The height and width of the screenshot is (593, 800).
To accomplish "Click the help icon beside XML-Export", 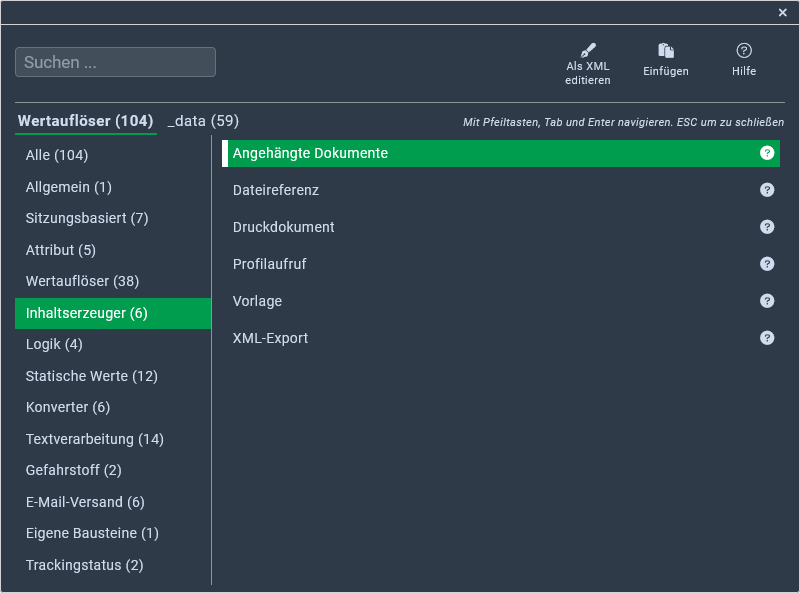I will point(767,338).
